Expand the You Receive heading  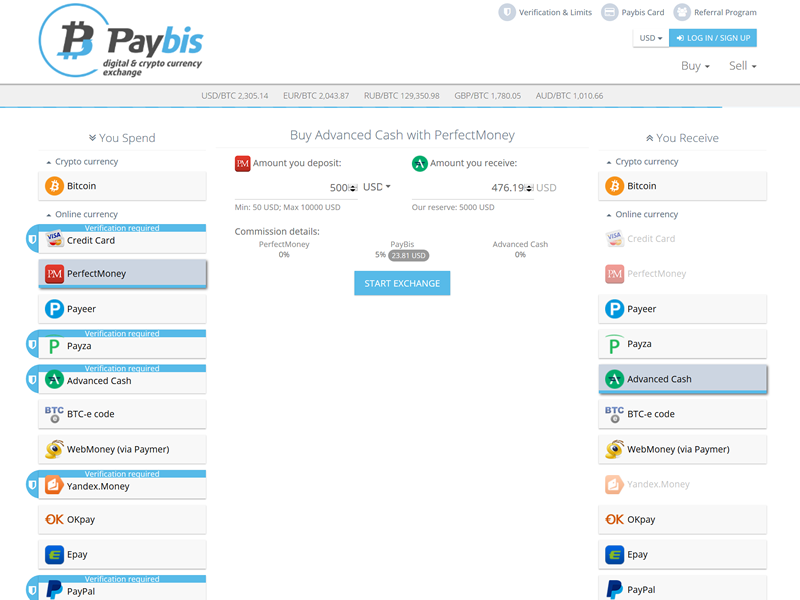point(682,138)
